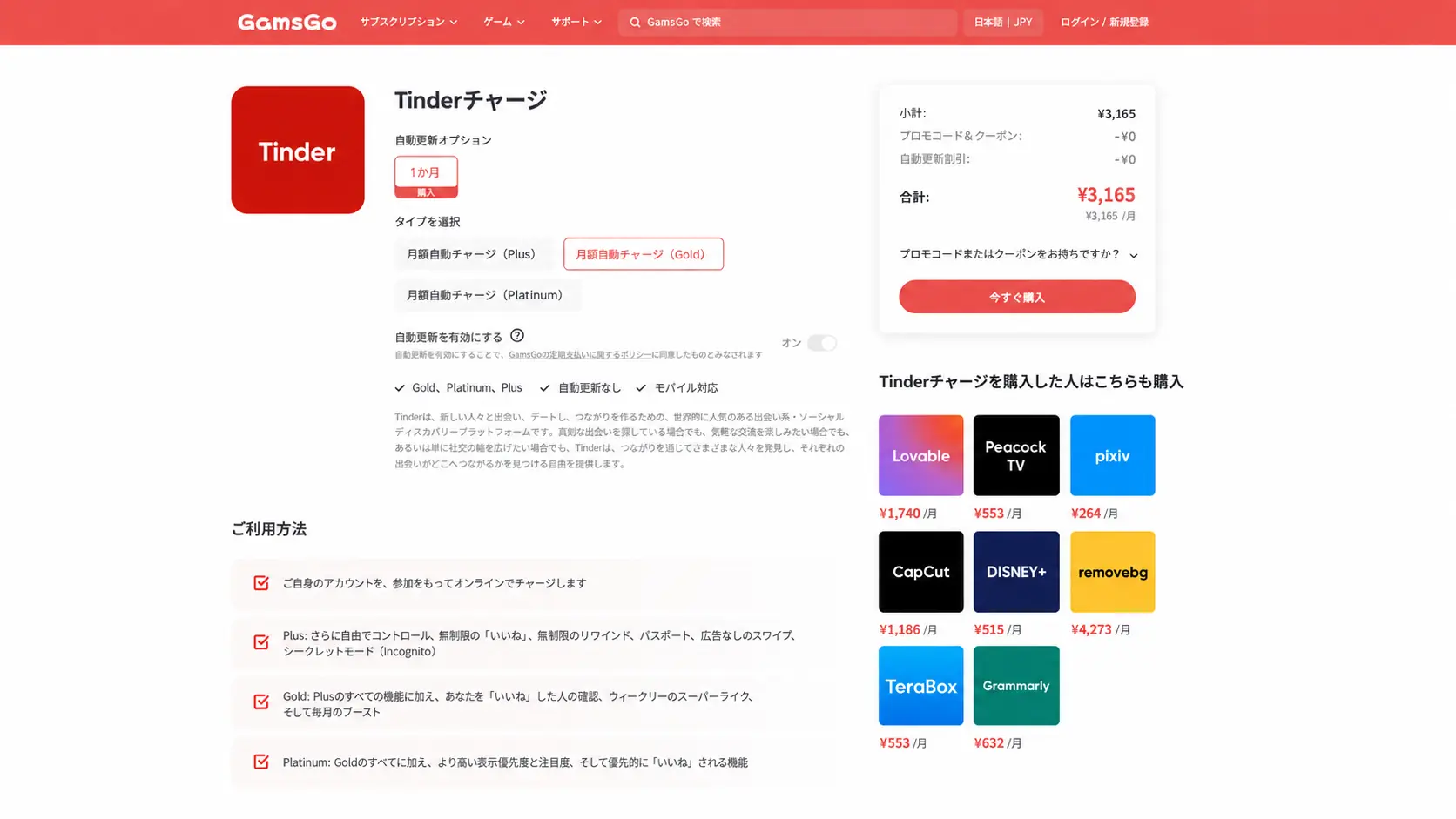Click the ¥3,165 total price text
The image size is (1456, 819).
[x=1106, y=194]
